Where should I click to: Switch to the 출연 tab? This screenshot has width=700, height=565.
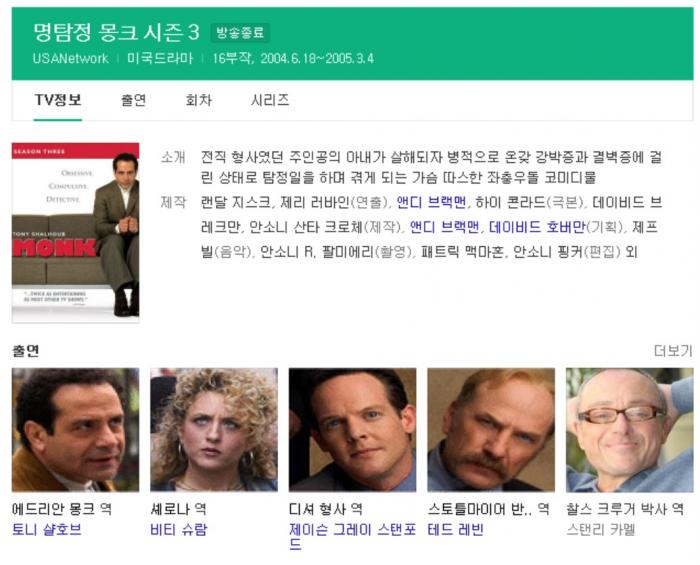point(133,100)
